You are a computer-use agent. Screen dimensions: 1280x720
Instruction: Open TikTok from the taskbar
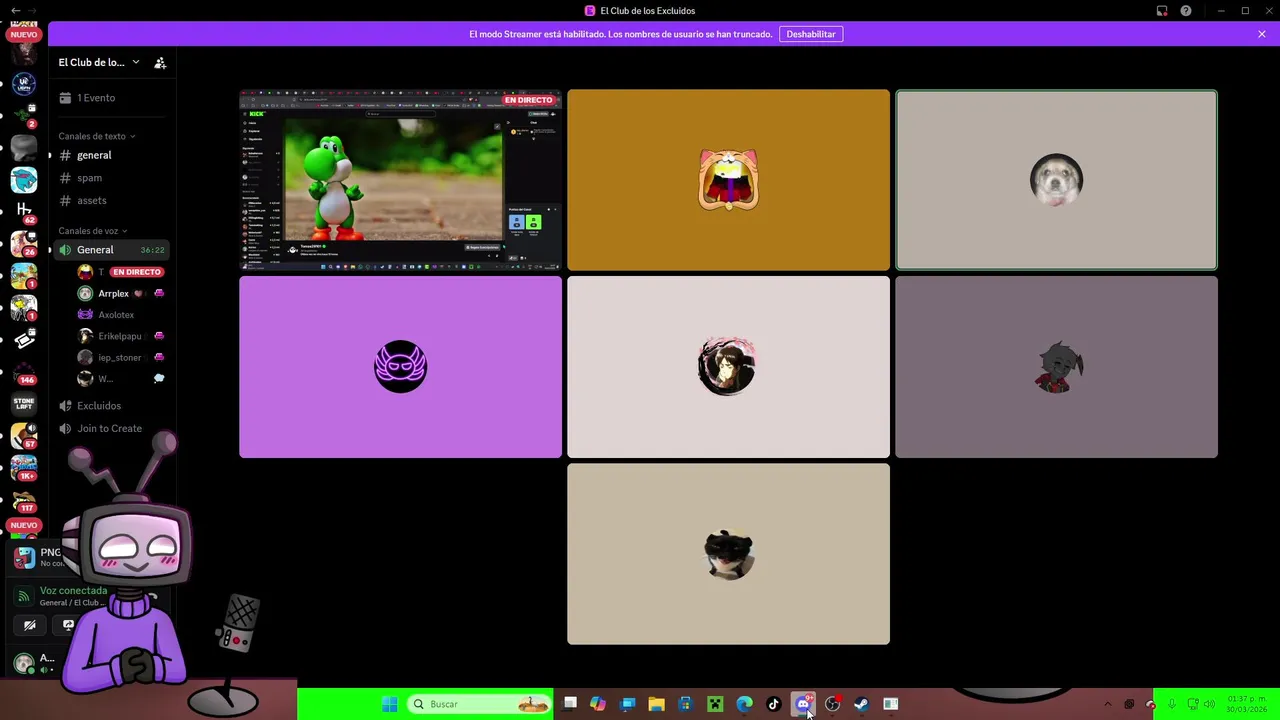[x=773, y=704]
